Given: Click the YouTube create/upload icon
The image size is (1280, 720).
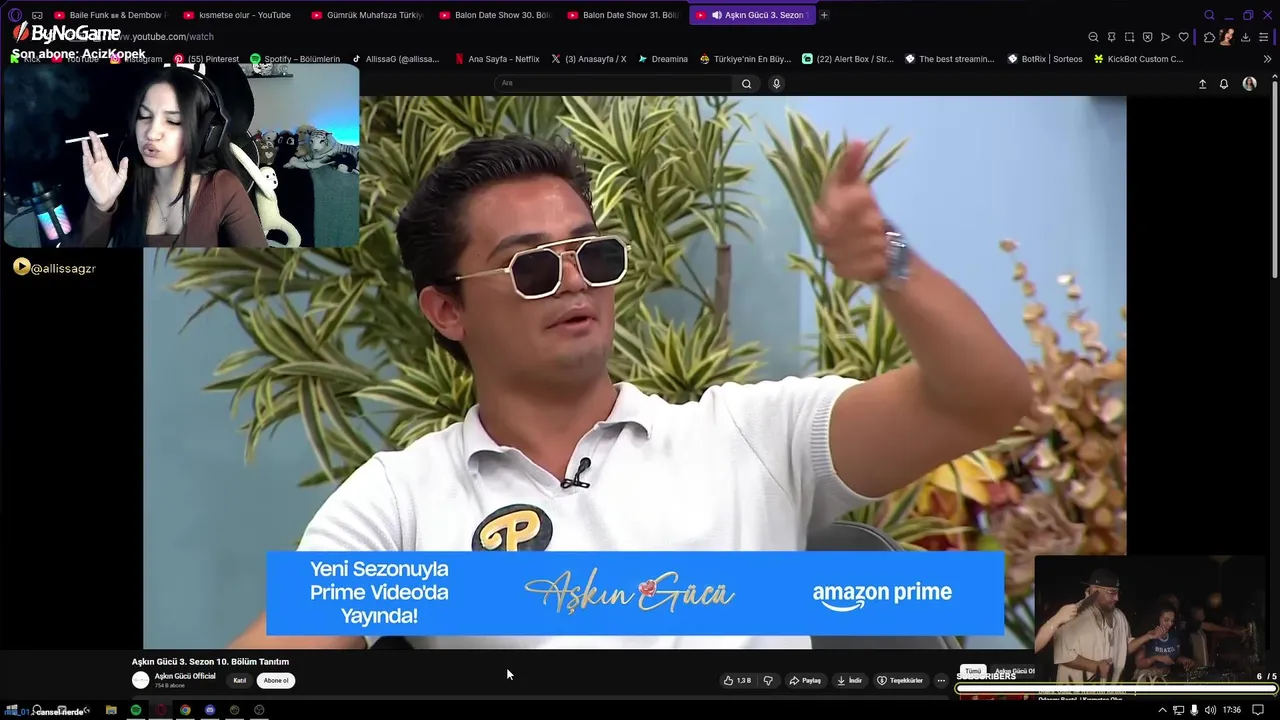Looking at the screenshot, I should pos(1202,84).
